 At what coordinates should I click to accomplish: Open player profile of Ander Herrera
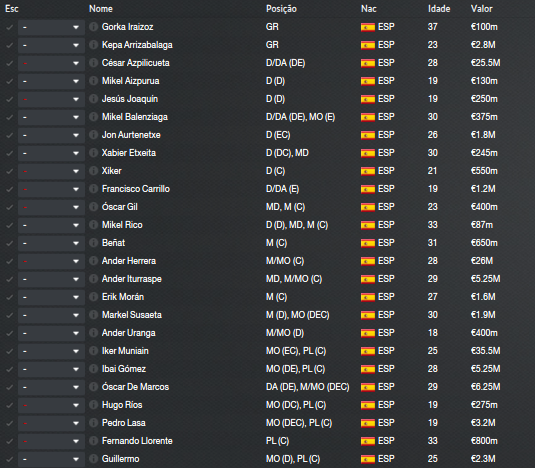[x=129, y=261]
